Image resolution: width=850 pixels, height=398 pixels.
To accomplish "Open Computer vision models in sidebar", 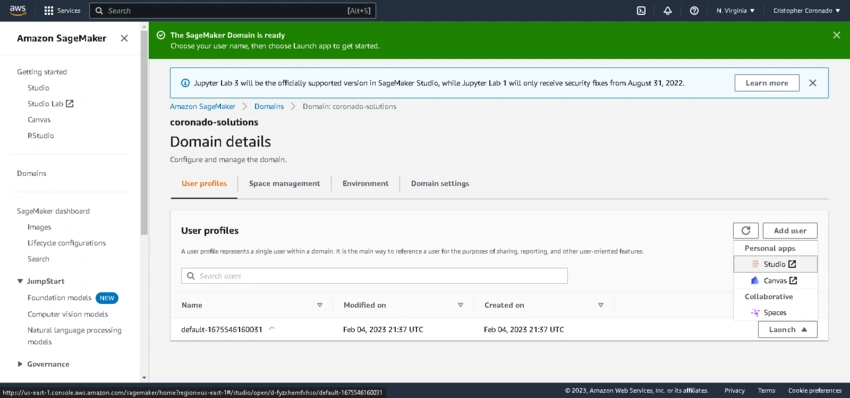I will point(68,314).
